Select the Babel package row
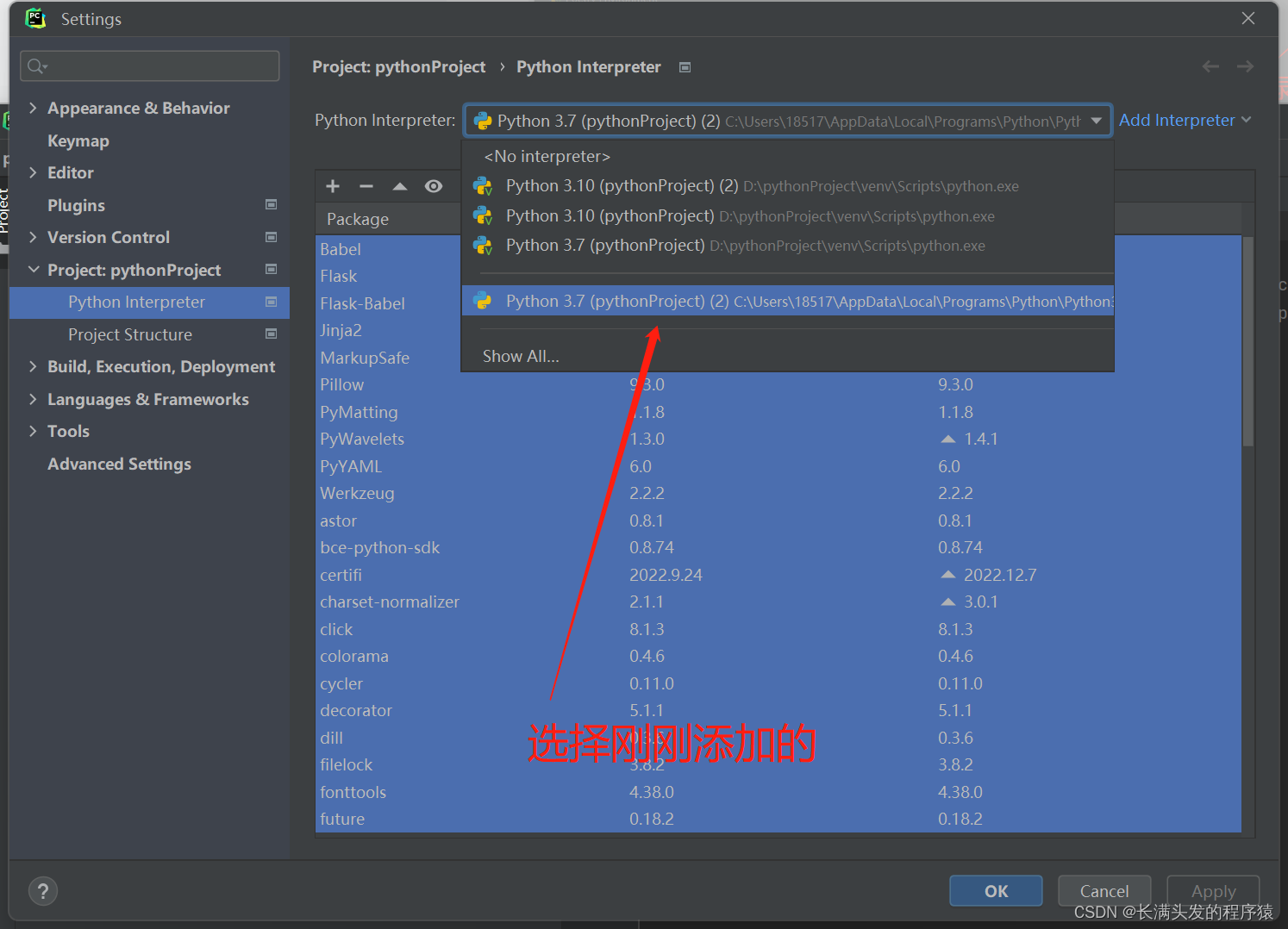Screen dimensions: 1288x929 pyautogui.click(x=388, y=249)
